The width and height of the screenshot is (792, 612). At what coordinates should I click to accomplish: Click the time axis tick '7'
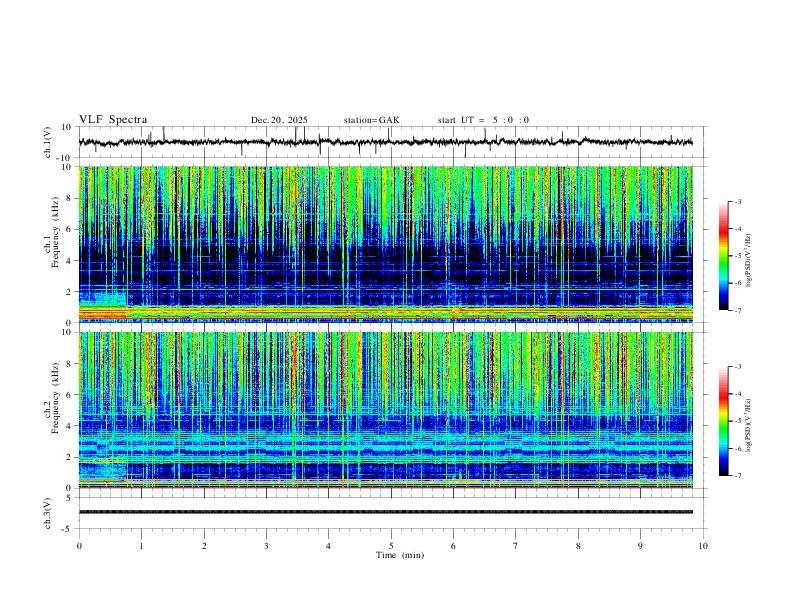[516, 546]
